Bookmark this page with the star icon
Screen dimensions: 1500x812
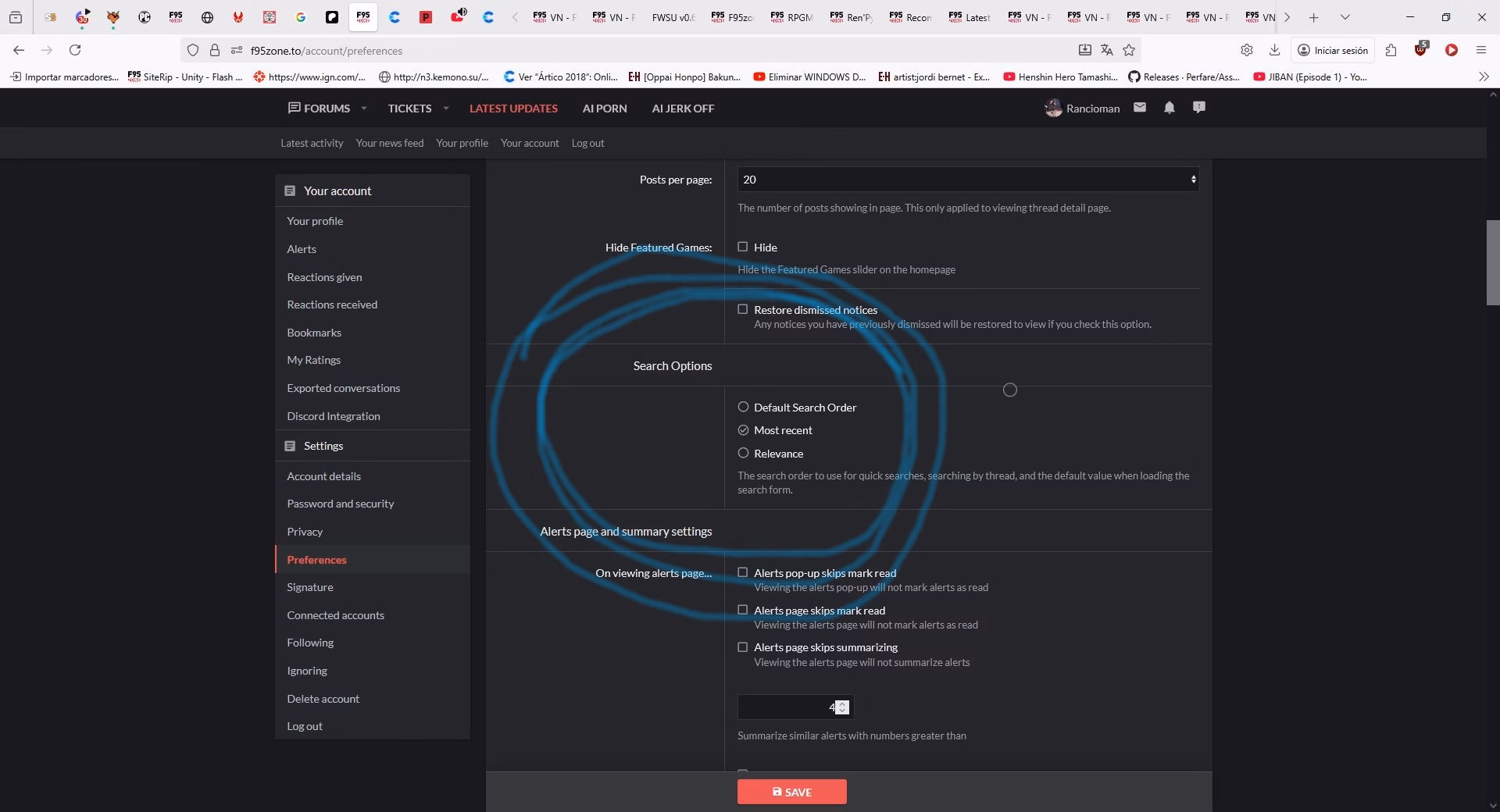coord(1129,50)
